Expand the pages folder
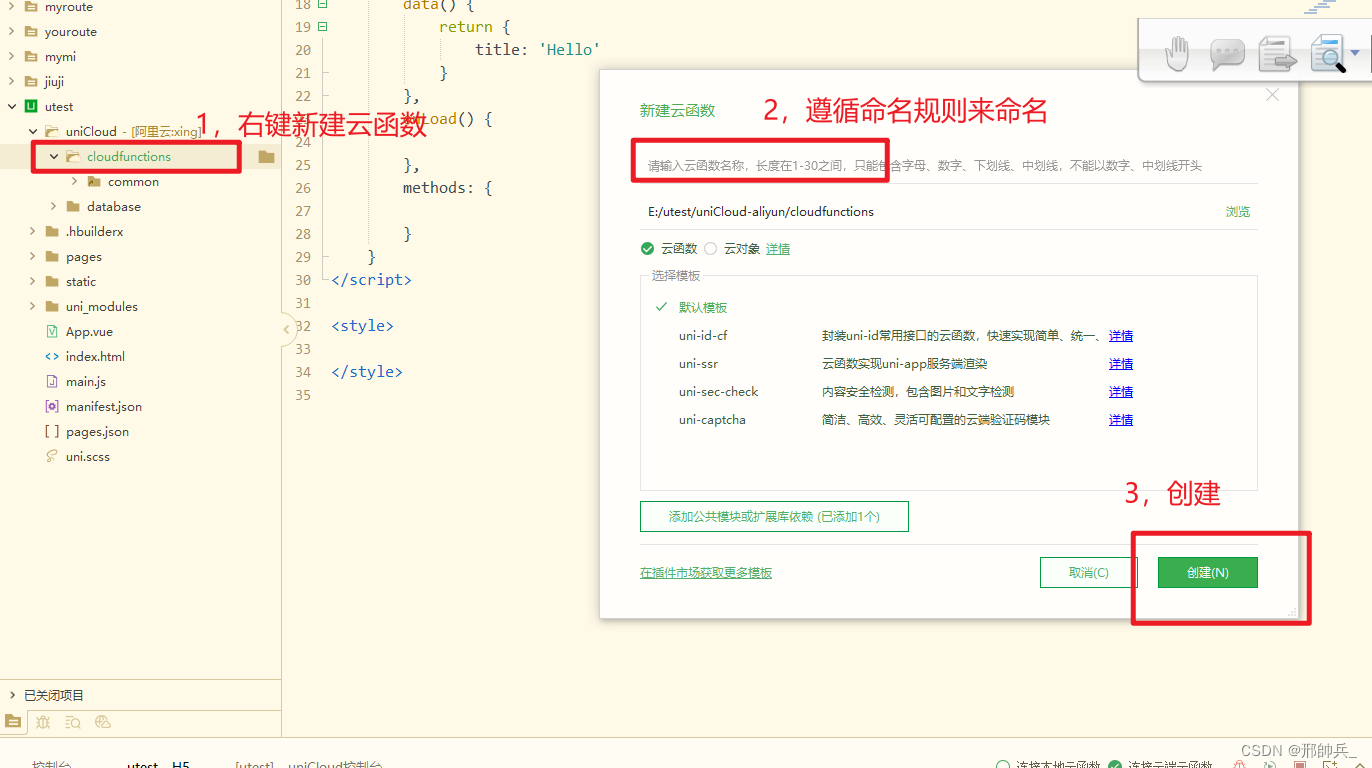Image resolution: width=1372 pixels, height=768 pixels. point(33,256)
